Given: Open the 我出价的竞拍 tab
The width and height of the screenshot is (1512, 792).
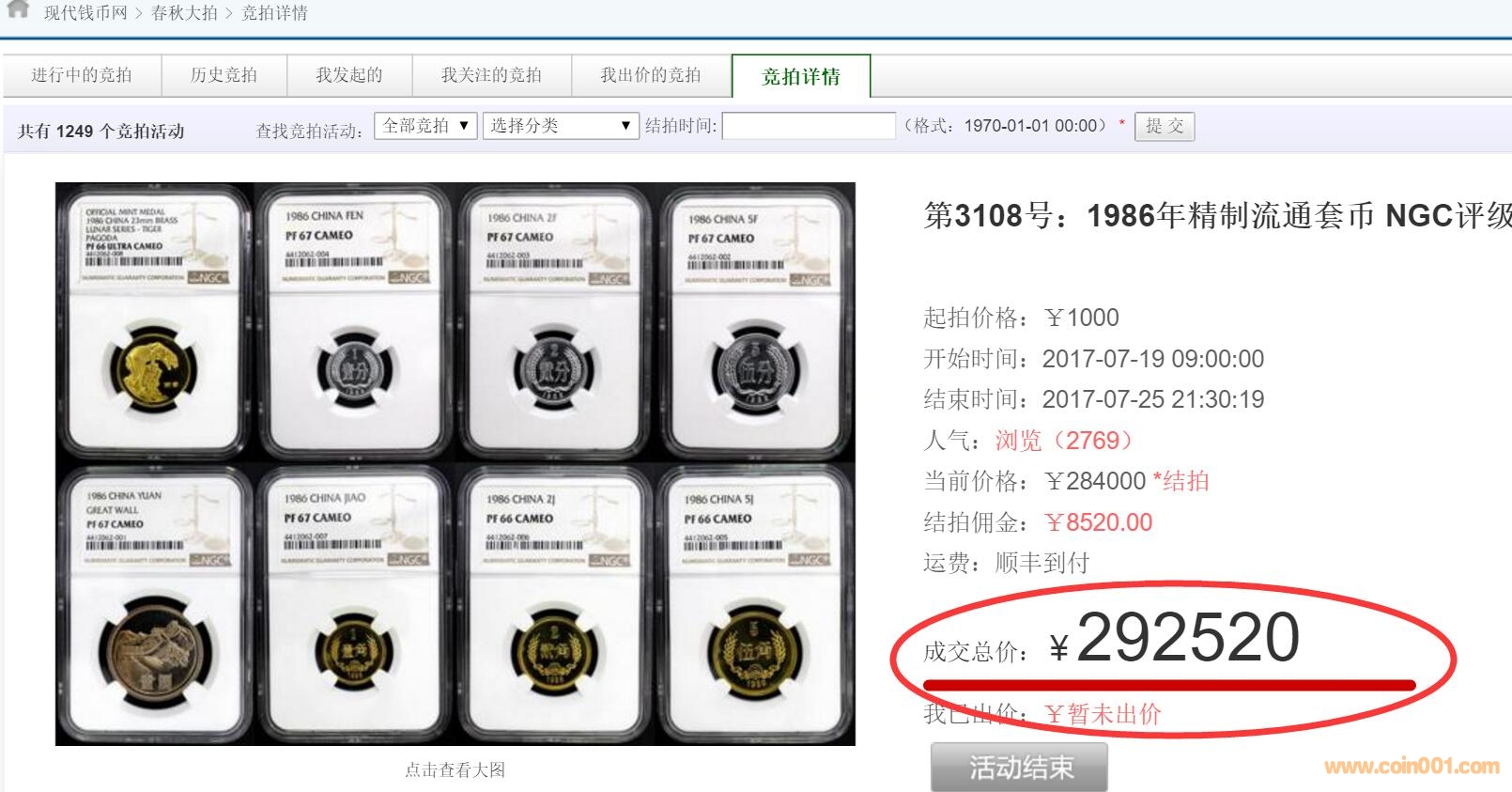Looking at the screenshot, I should (651, 75).
